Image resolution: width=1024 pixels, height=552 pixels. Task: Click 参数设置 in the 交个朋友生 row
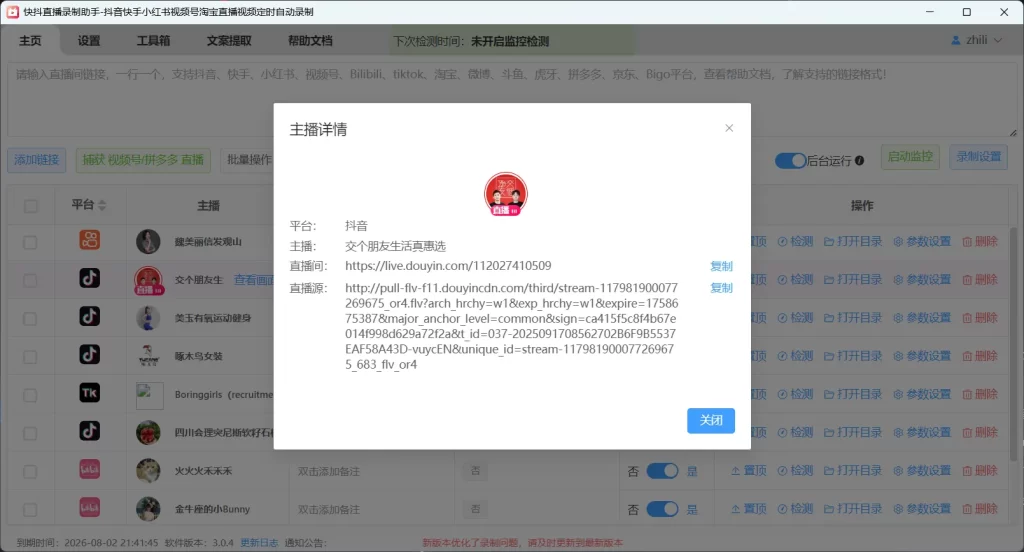pos(922,280)
